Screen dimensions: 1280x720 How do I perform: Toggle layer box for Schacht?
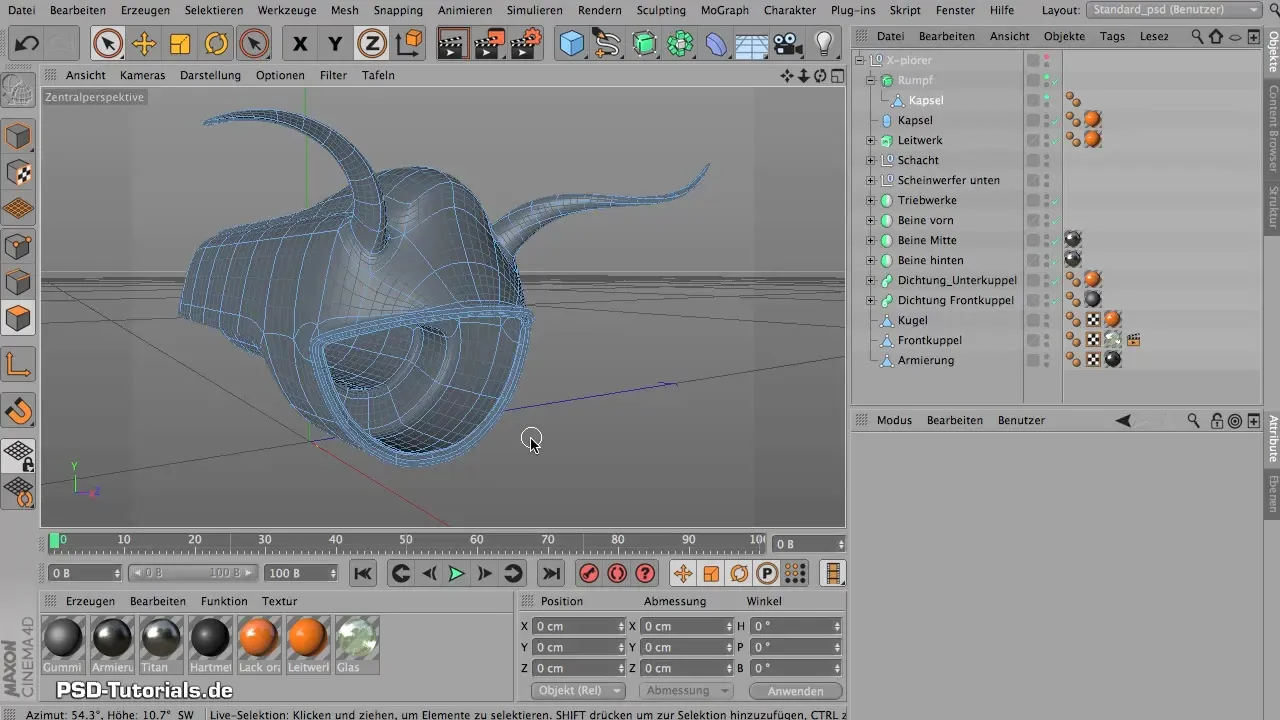tap(1033, 160)
